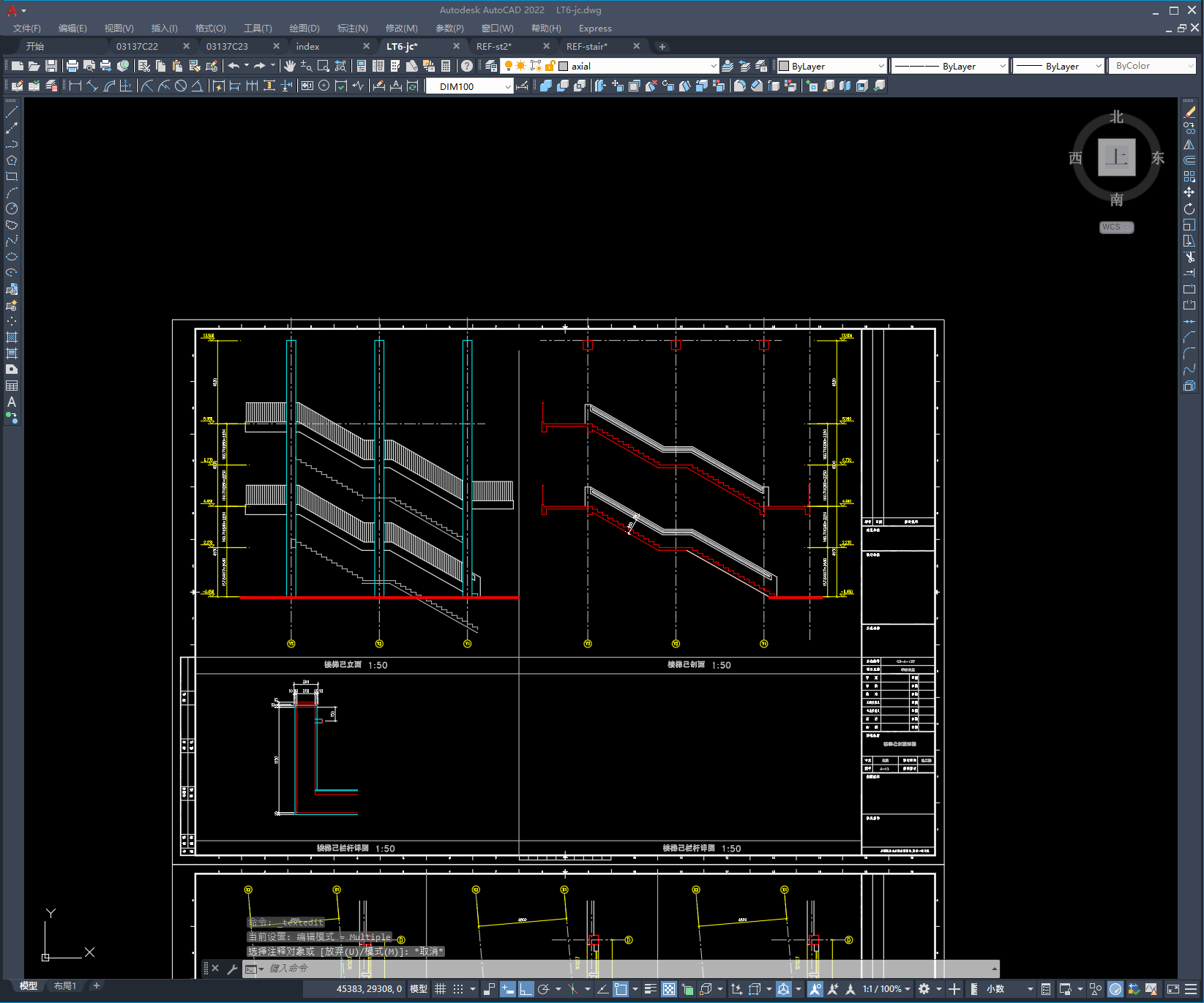Toggle ortho mode in status bar
1204x1003 pixels.
(526, 989)
